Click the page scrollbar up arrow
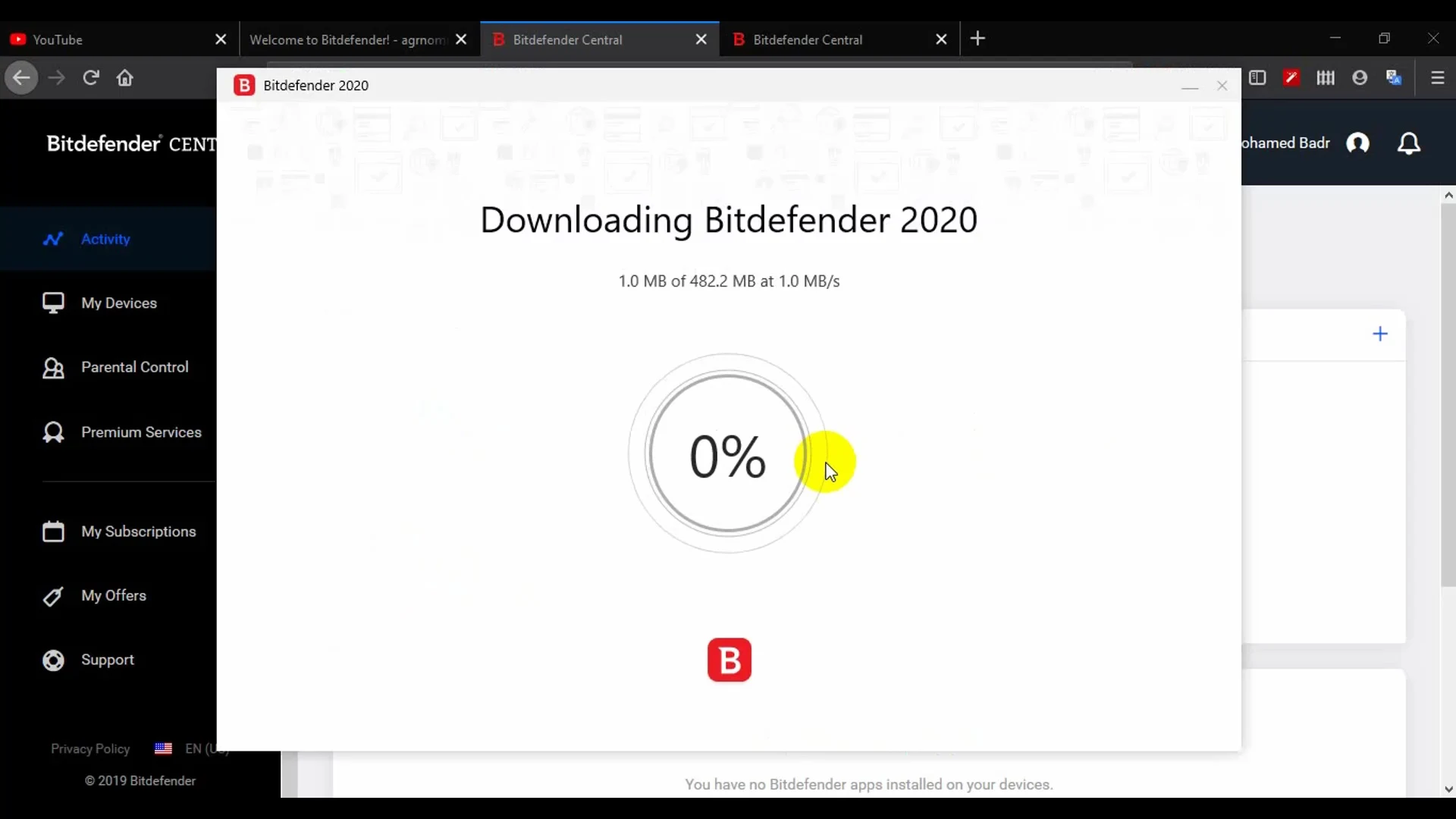Screen dimensions: 1456x819 (x=1448, y=196)
